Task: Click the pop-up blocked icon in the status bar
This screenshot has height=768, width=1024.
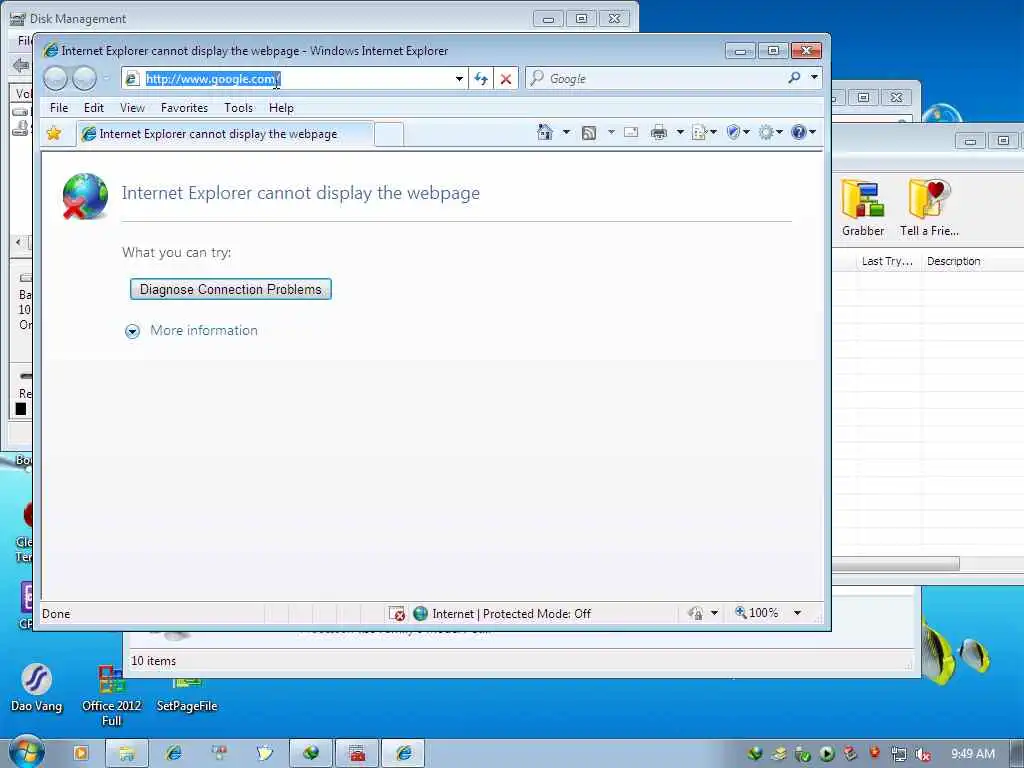Action: pos(396,614)
